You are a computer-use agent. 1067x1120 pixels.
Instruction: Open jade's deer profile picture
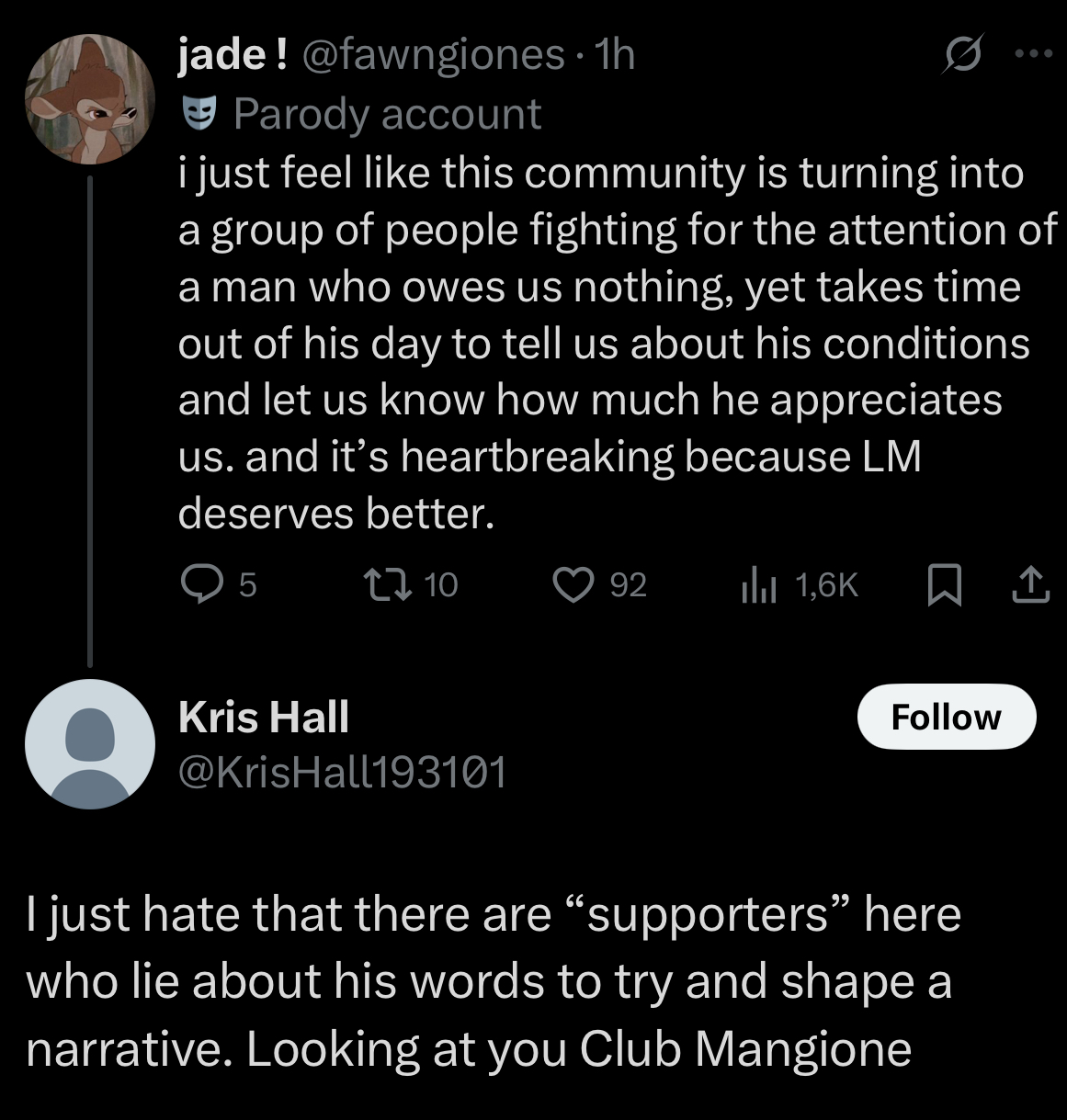(x=89, y=99)
